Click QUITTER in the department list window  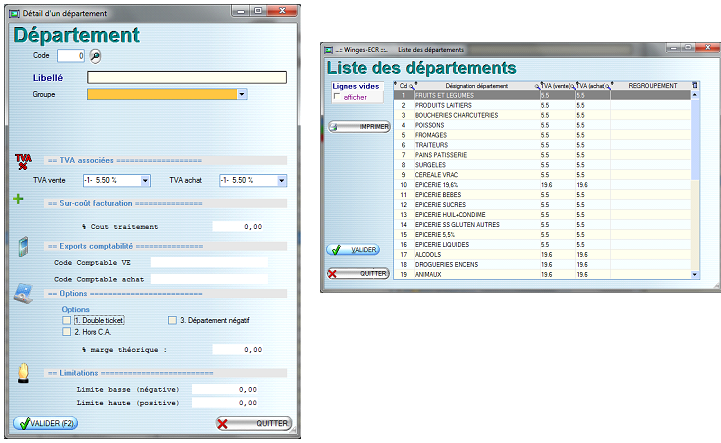click(358, 273)
